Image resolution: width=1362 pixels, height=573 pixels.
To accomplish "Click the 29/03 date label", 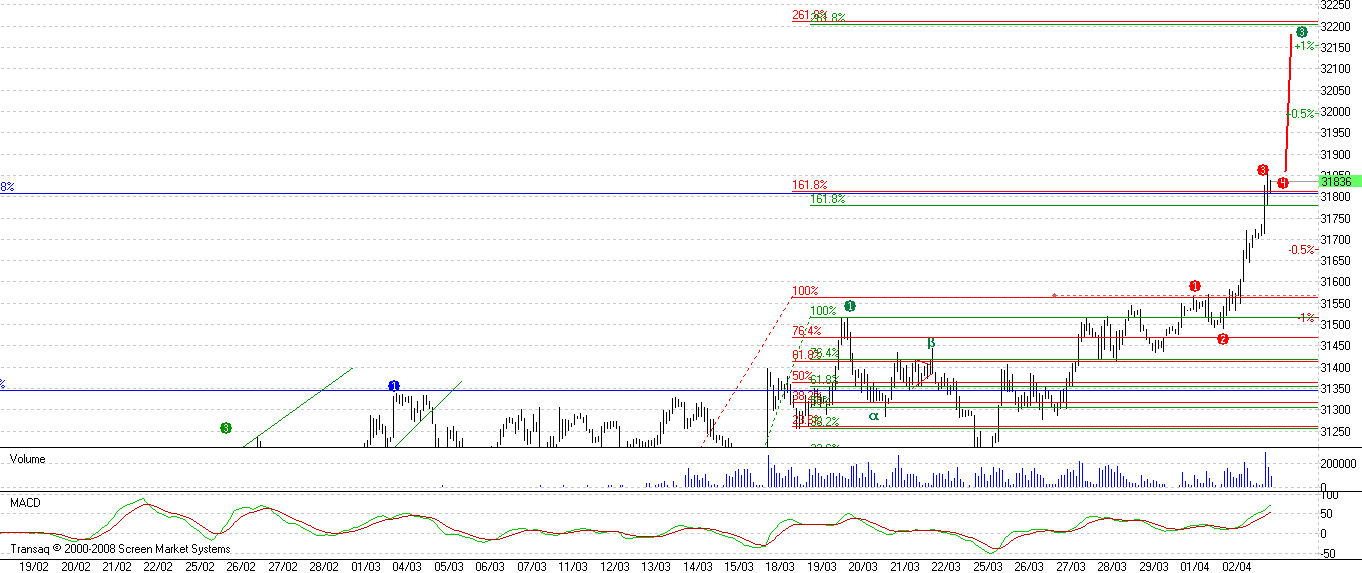I will [x=1153, y=565].
